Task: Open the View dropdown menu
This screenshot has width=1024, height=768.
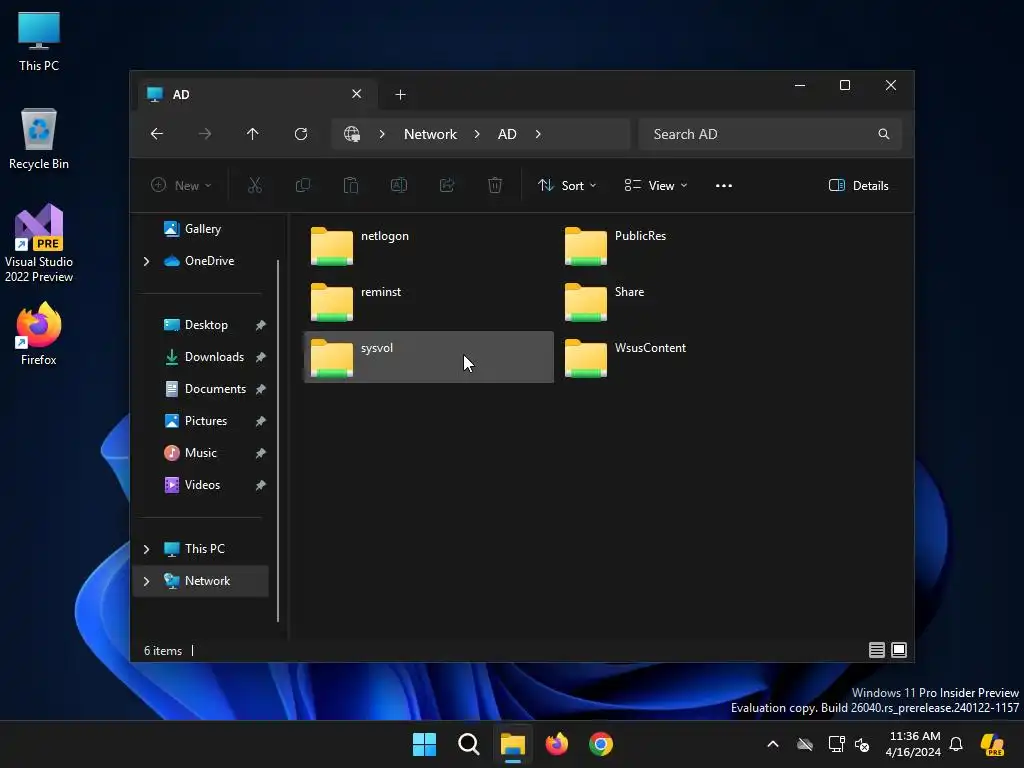Action: [x=655, y=185]
